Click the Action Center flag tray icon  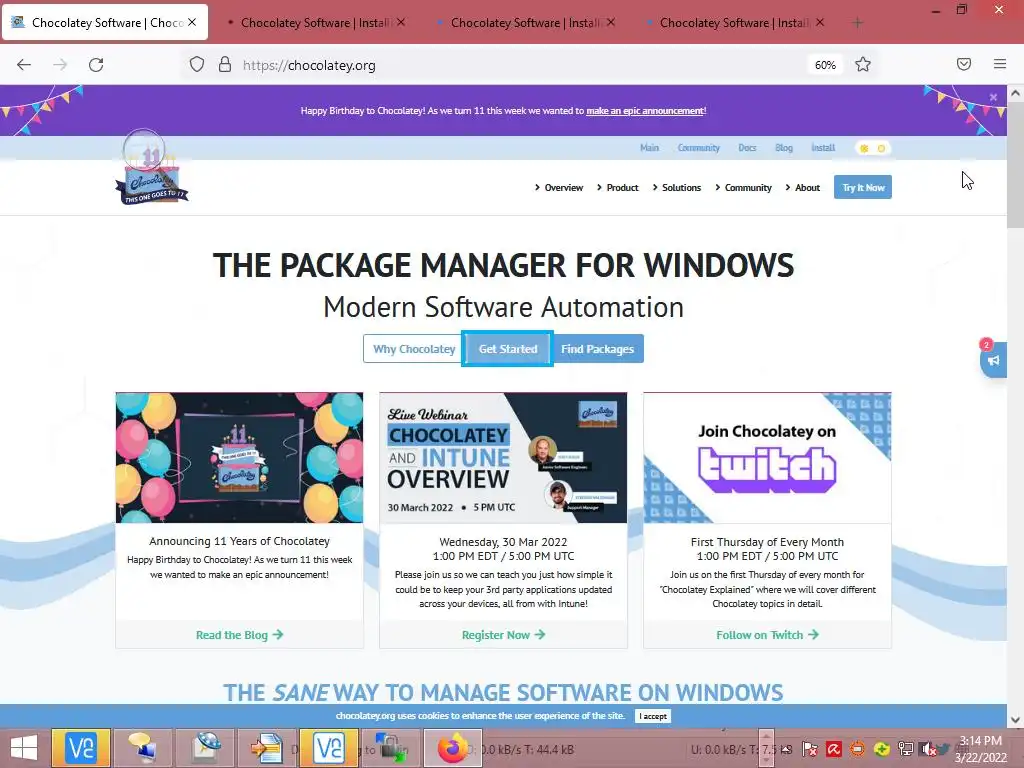tap(810, 749)
